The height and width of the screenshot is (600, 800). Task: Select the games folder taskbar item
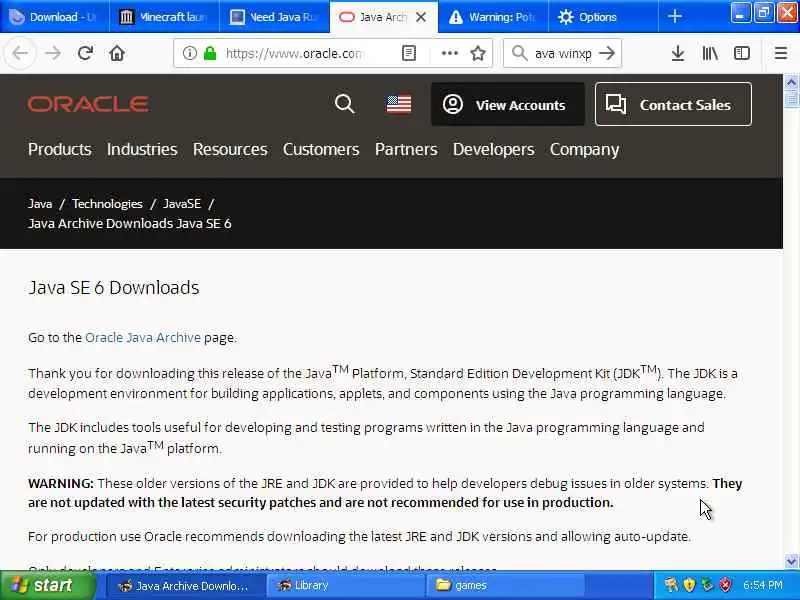505,585
